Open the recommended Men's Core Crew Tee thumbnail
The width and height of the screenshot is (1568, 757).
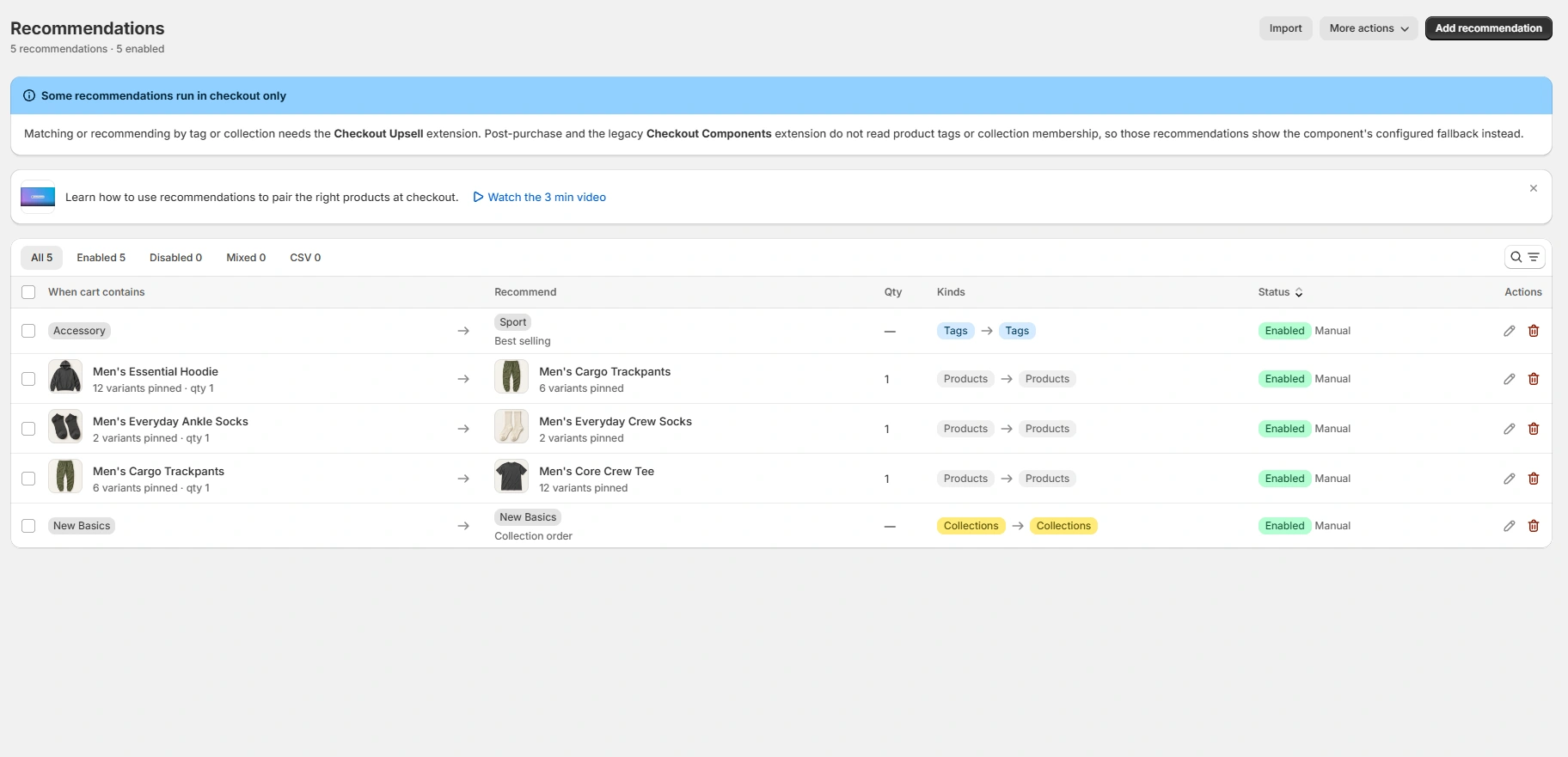tap(511, 476)
